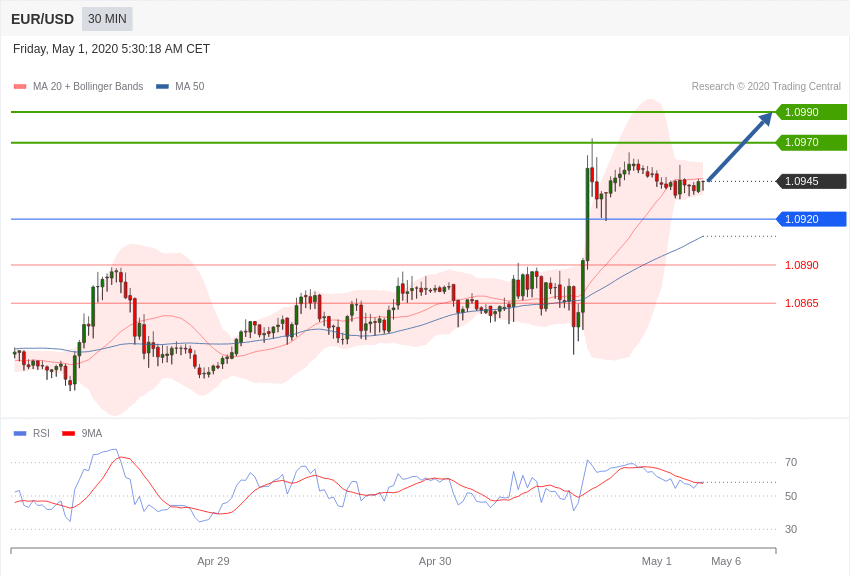Click the 1.0890 red support label
The width and height of the screenshot is (850, 576).
(802, 265)
